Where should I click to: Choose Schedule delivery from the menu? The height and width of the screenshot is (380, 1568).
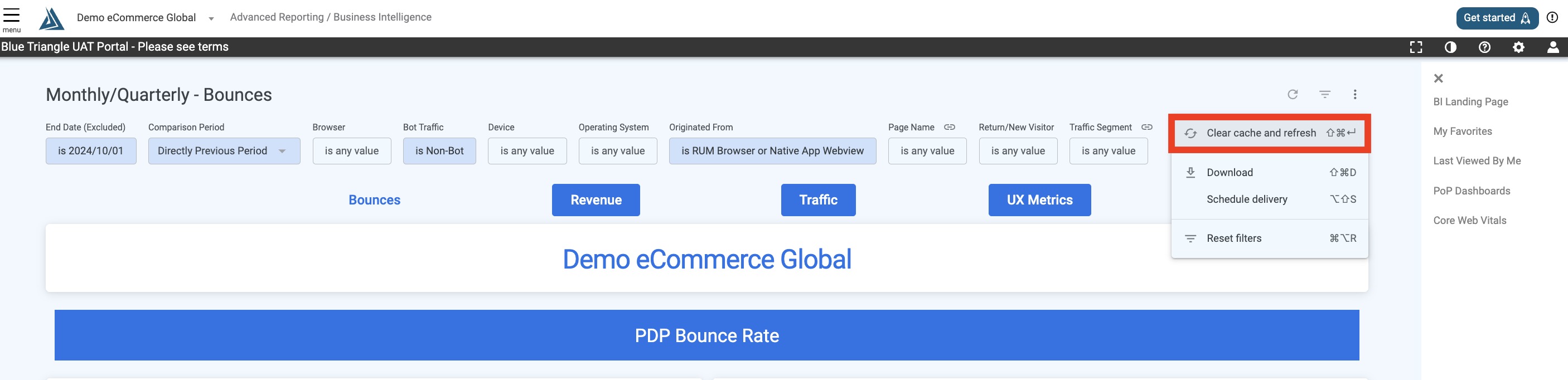1270,199
